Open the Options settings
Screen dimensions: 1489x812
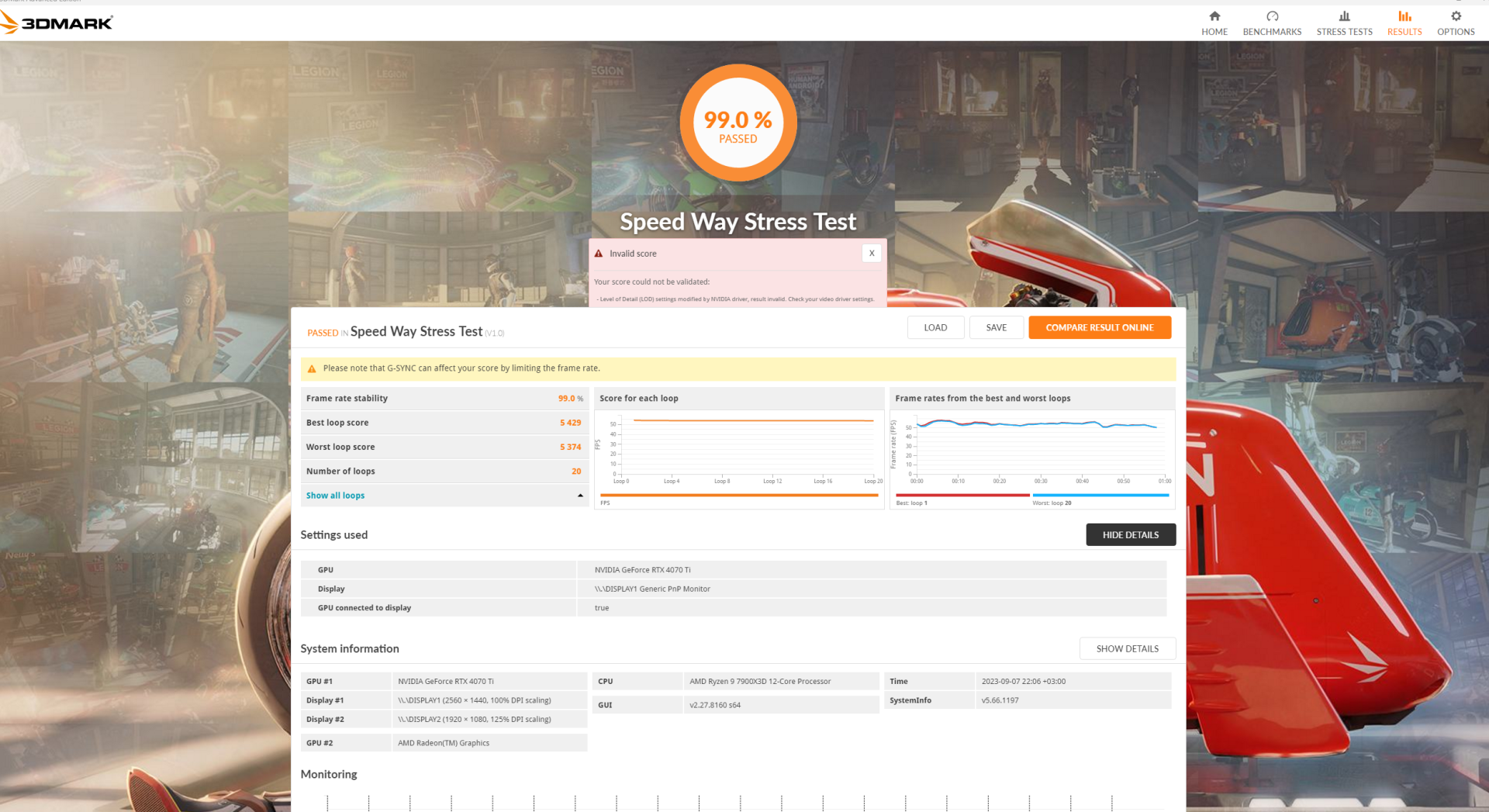pos(1456,23)
